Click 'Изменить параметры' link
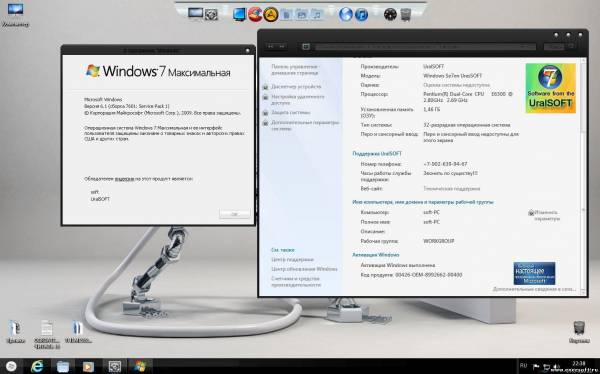This screenshot has width=600, height=374. click(x=547, y=216)
